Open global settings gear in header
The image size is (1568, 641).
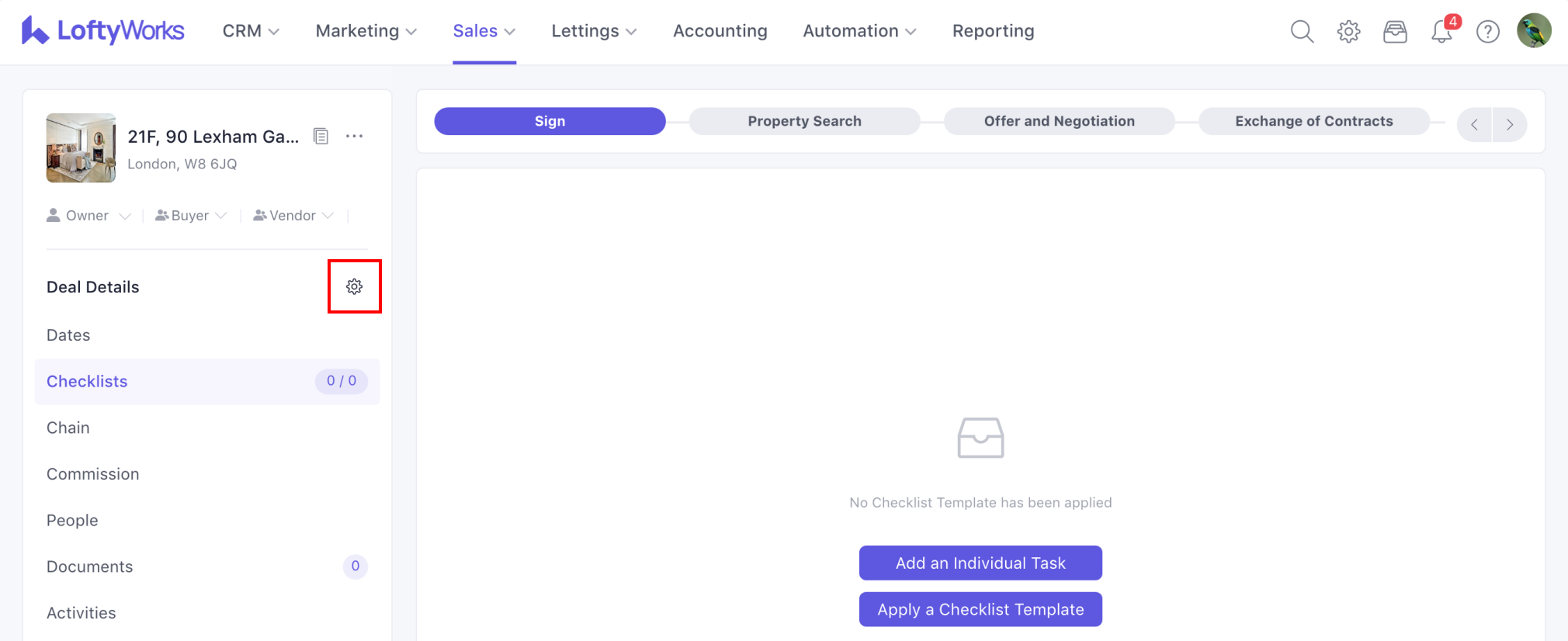tap(1348, 32)
